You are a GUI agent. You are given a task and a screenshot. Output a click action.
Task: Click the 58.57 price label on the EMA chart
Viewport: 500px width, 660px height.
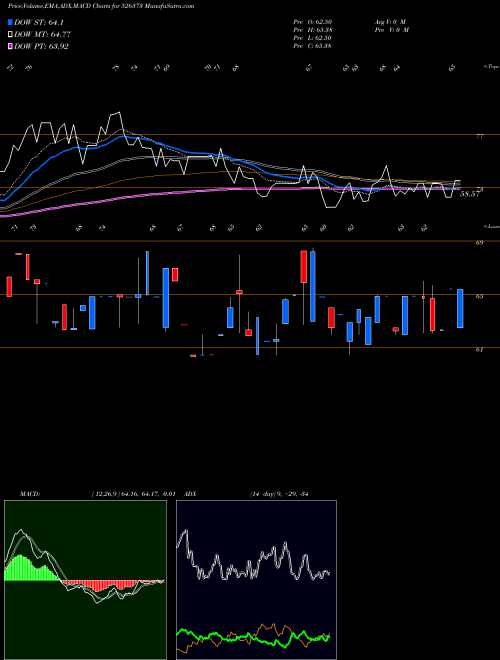pyautogui.click(x=470, y=194)
